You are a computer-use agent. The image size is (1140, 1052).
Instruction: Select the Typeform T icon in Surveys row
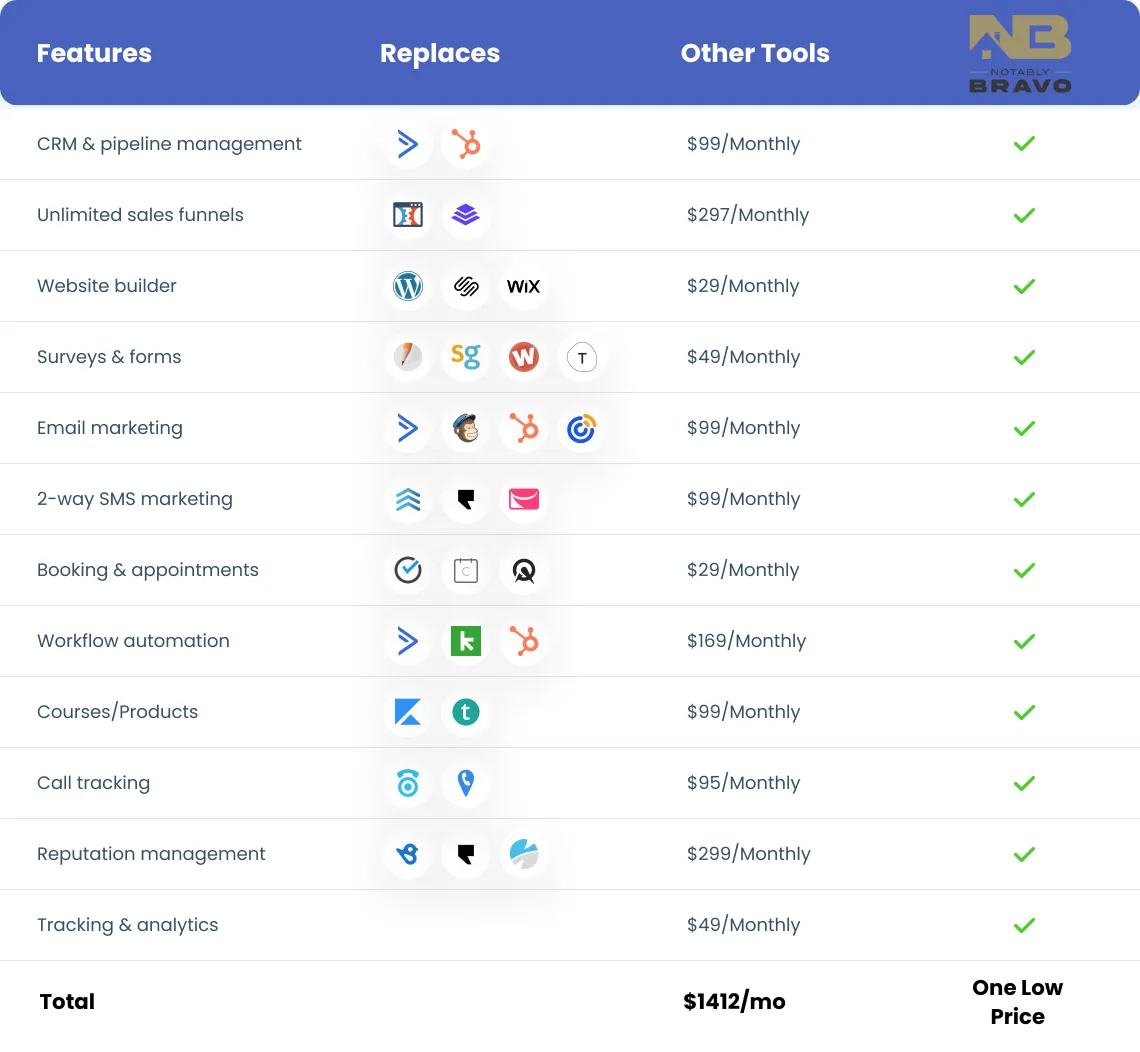point(581,357)
